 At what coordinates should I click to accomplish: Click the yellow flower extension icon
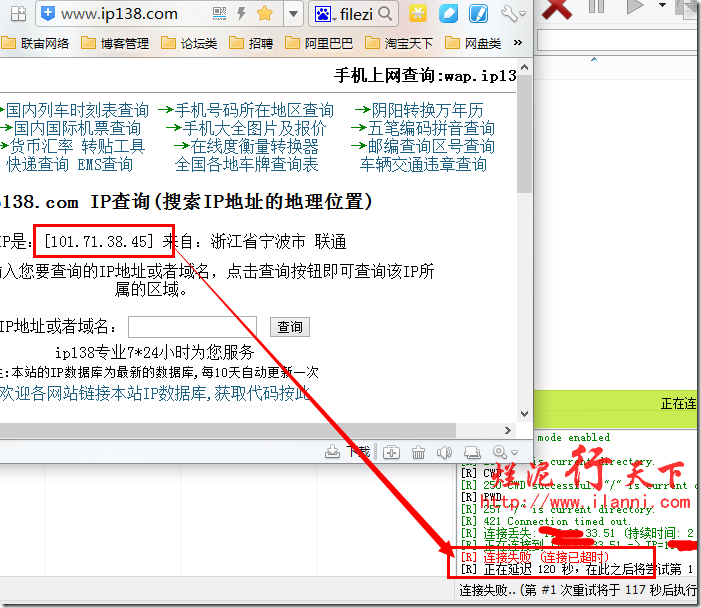[x=418, y=14]
